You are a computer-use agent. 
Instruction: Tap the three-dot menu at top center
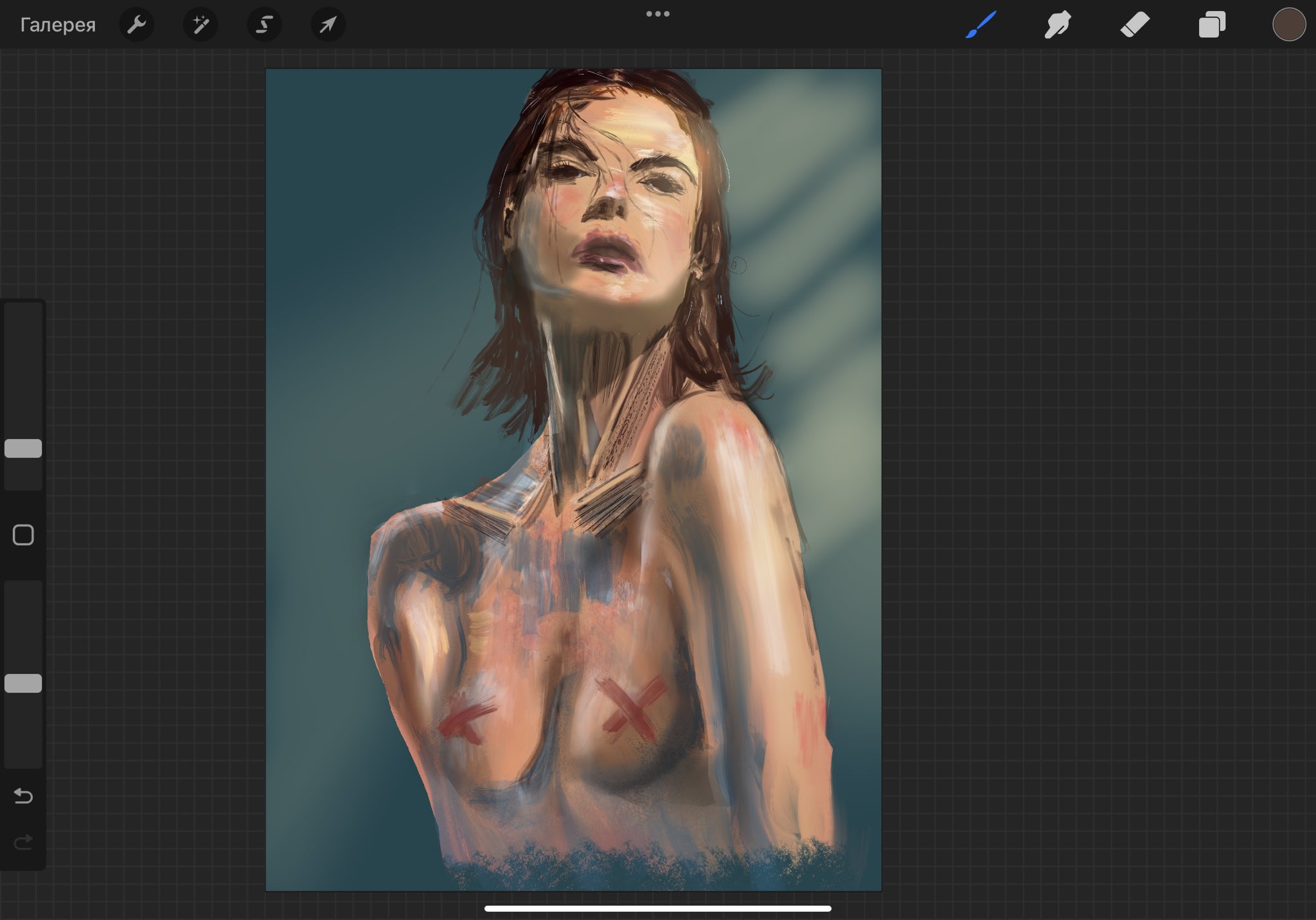[658, 14]
